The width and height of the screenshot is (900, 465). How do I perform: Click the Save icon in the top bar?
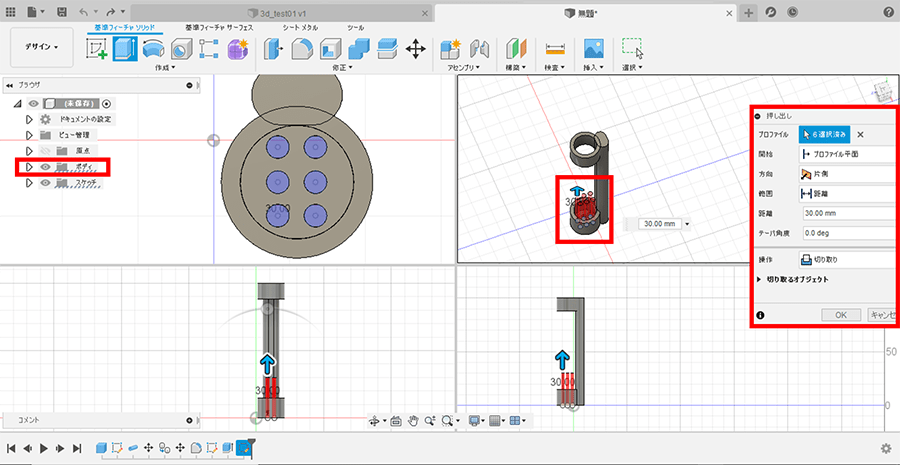coord(63,11)
